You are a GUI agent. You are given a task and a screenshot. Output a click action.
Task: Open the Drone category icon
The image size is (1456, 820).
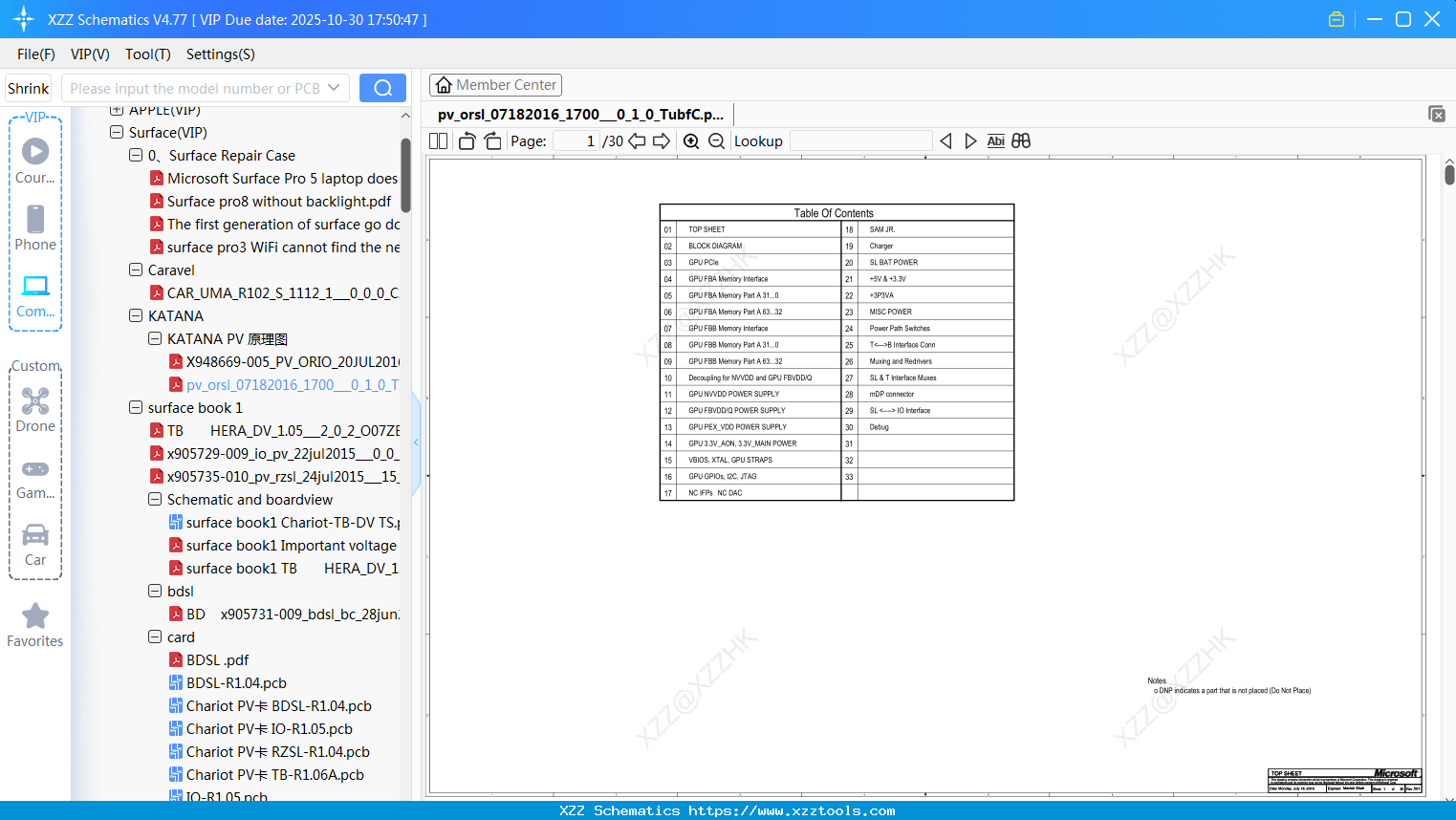35,409
